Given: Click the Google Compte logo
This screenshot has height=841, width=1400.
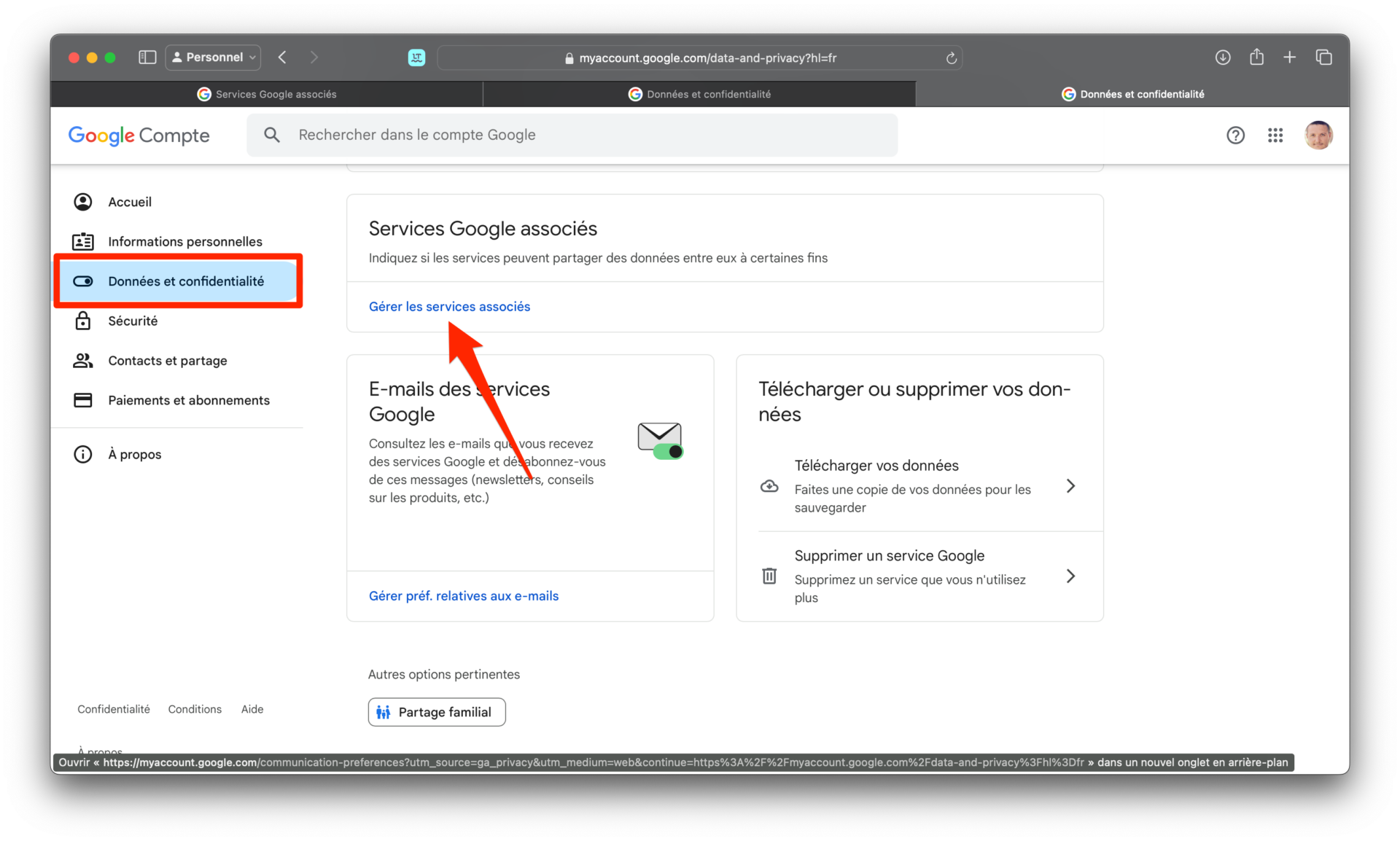Looking at the screenshot, I should point(139,136).
